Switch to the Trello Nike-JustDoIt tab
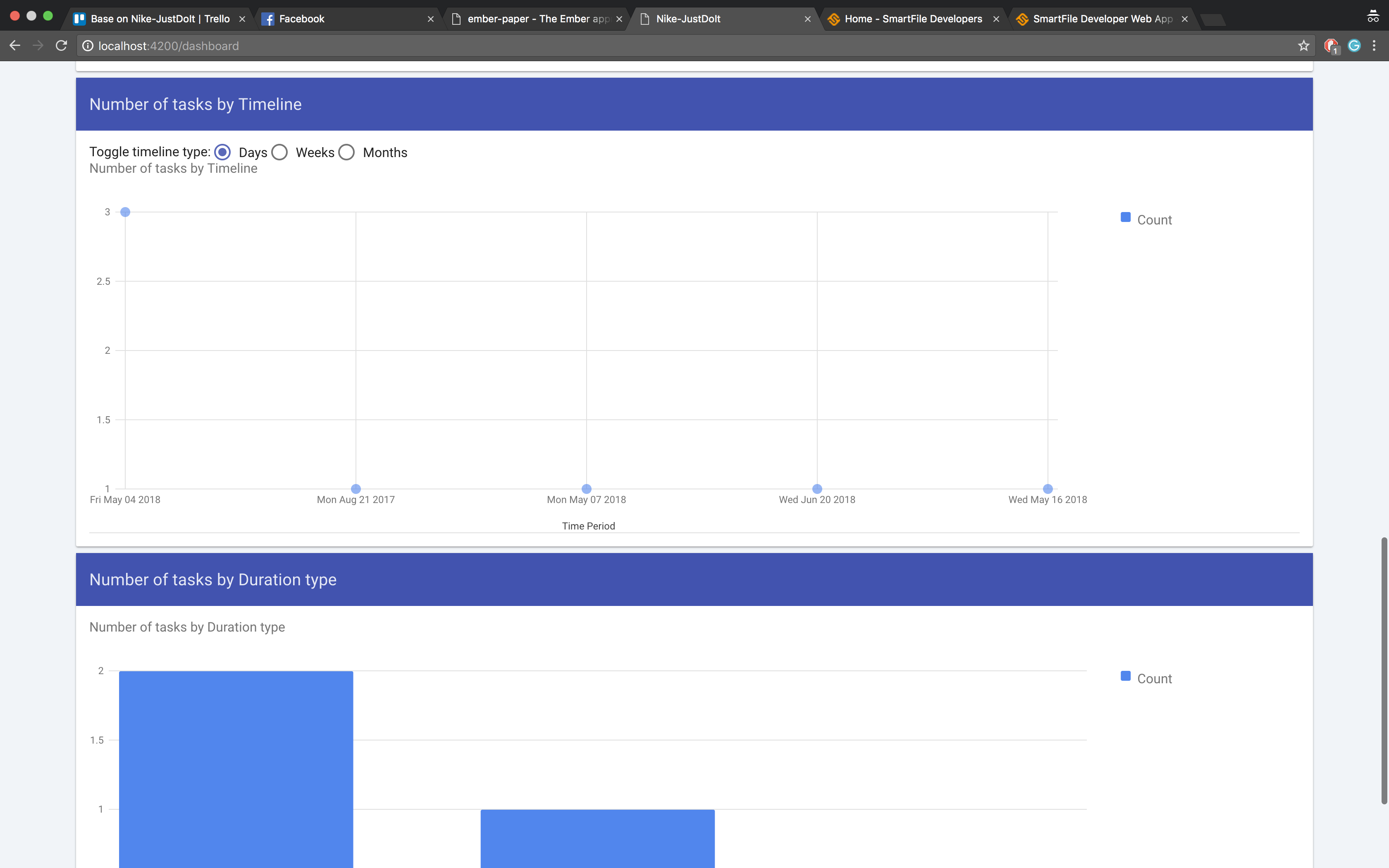The width and height of the screenshot is (1389, 868). click(x=160, y=19)
